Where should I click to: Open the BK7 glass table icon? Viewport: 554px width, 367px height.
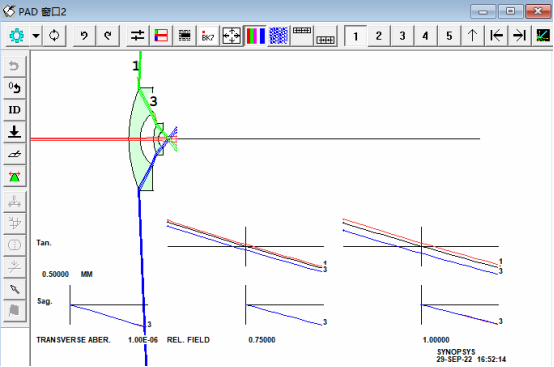pos(208,36)
